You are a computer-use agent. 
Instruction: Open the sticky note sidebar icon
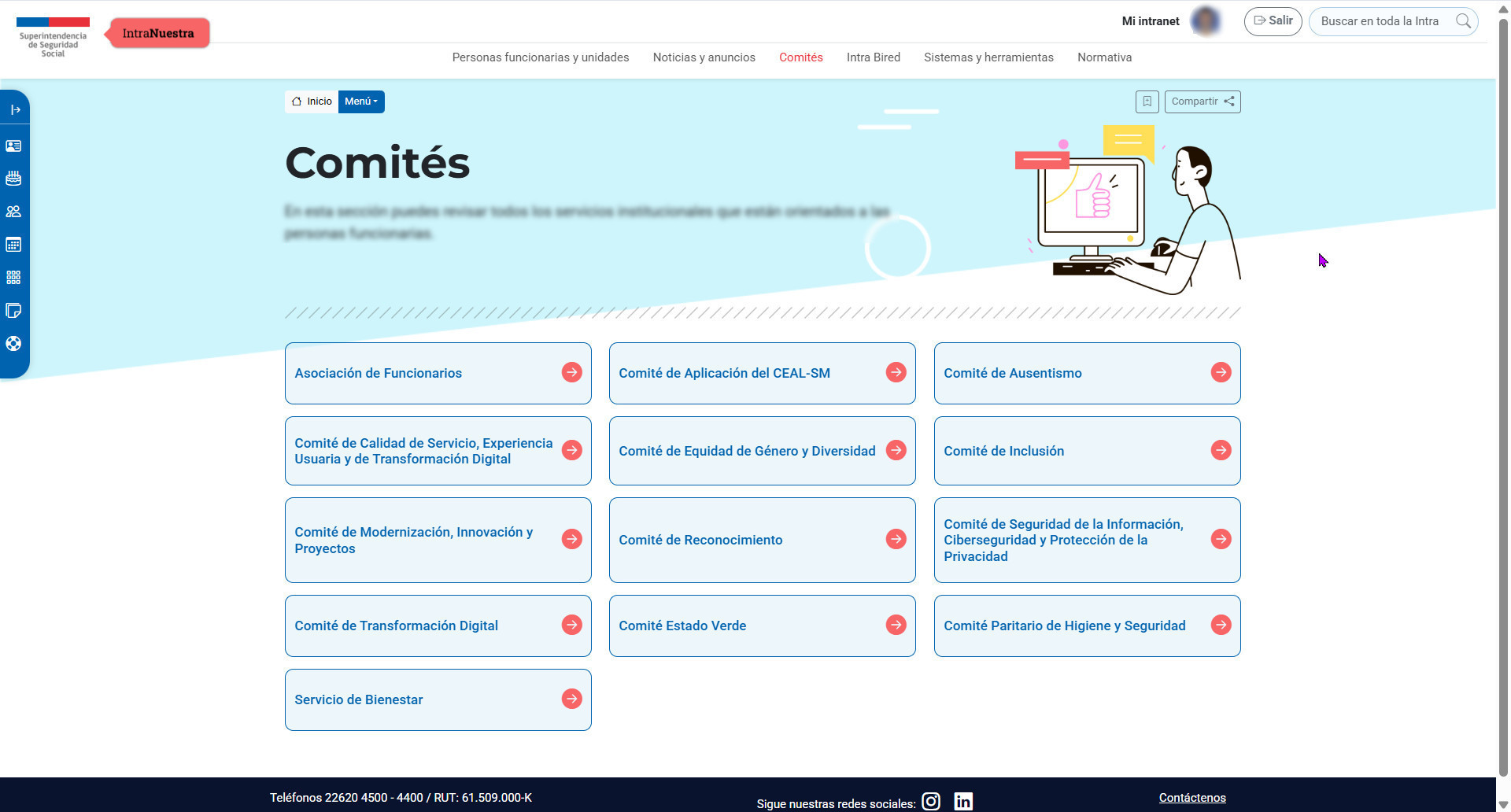[x=13, y=311]
